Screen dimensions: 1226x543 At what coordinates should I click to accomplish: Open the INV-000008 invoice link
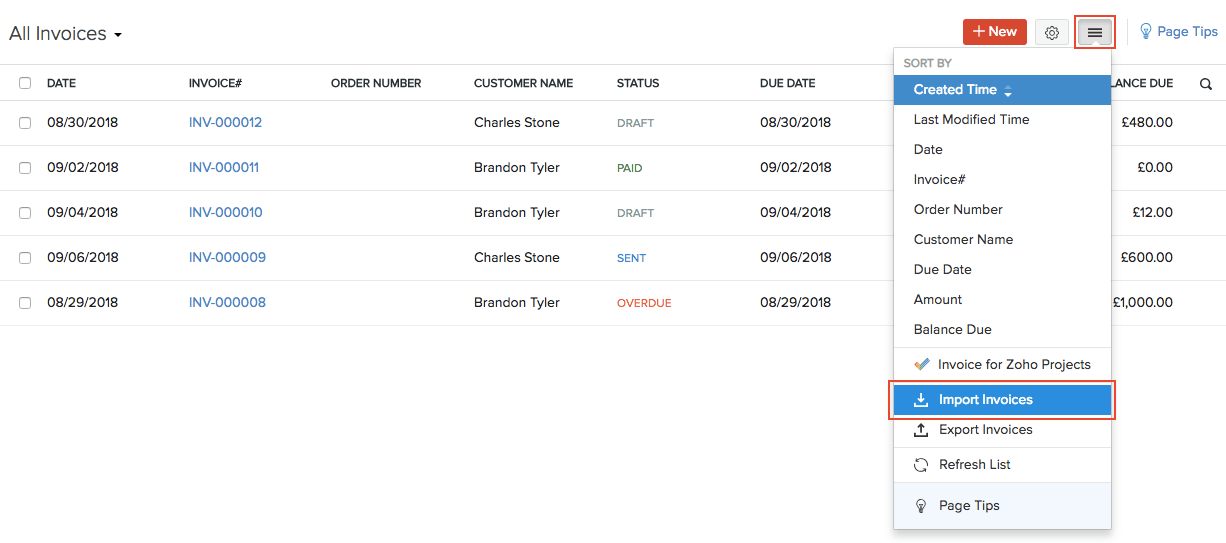[227, 303]
